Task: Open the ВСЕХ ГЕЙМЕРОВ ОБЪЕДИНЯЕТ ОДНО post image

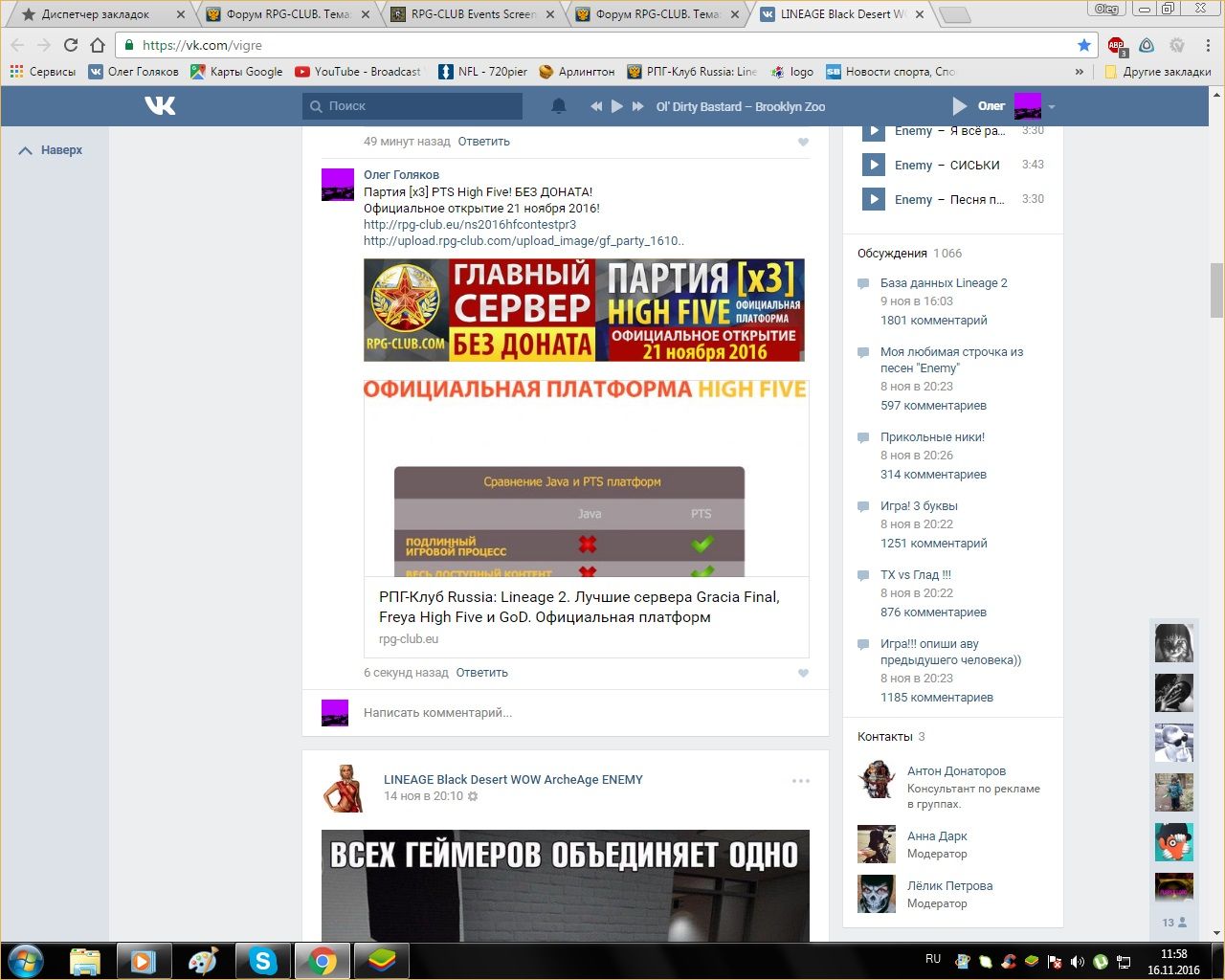Action: coord(566,885)
